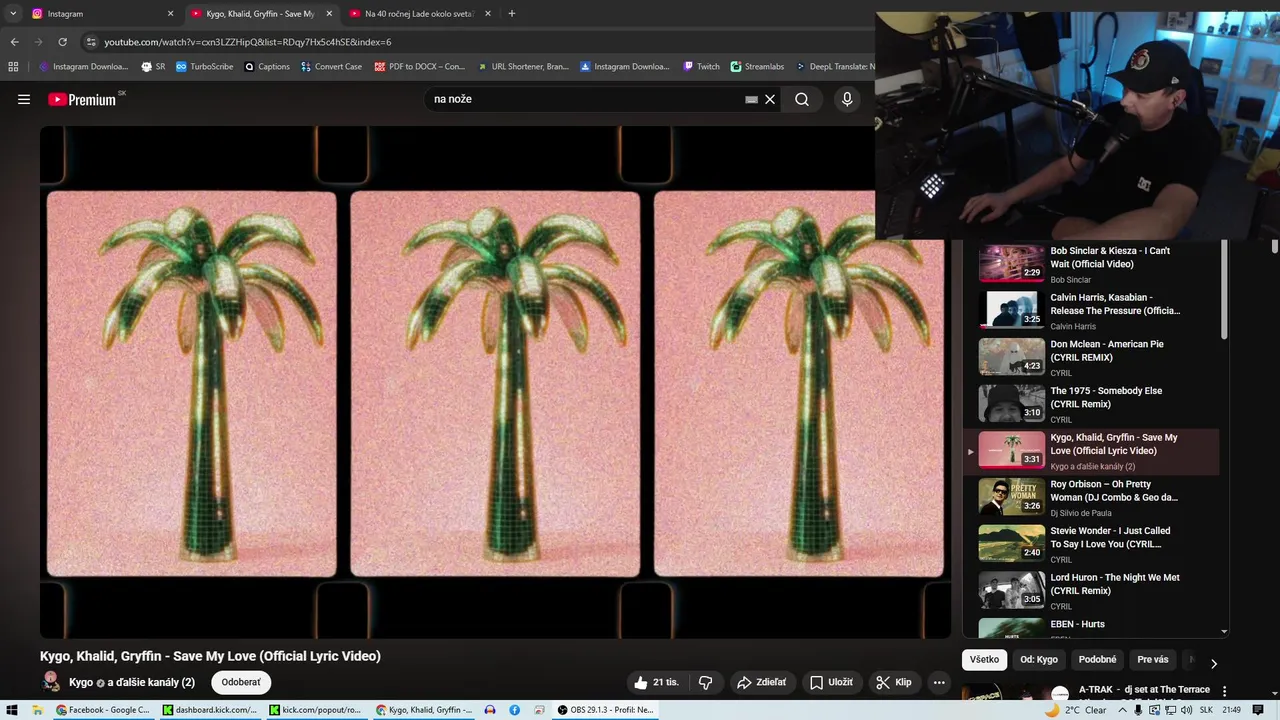Screen dimensions: 1280x720
Task: Reload the page with the browser refresh icon
Action: (62, 42)
